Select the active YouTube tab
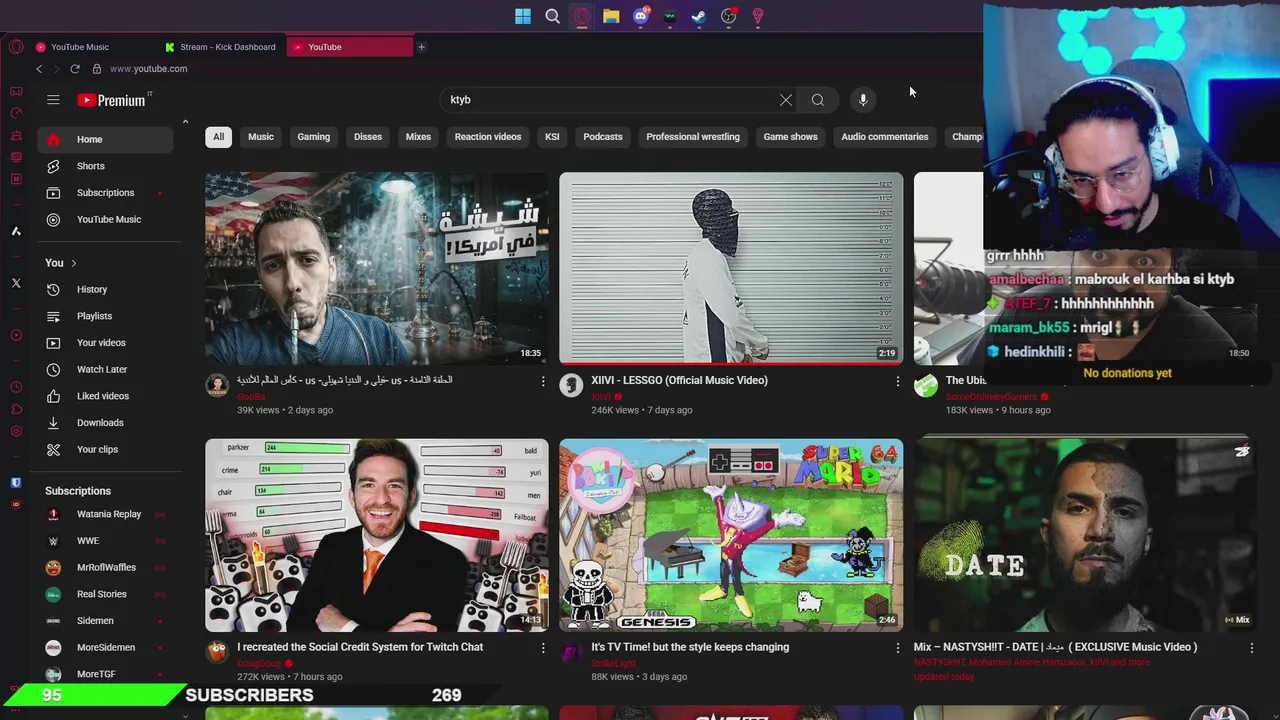1280x720 pixels. [x=349, y=47]
